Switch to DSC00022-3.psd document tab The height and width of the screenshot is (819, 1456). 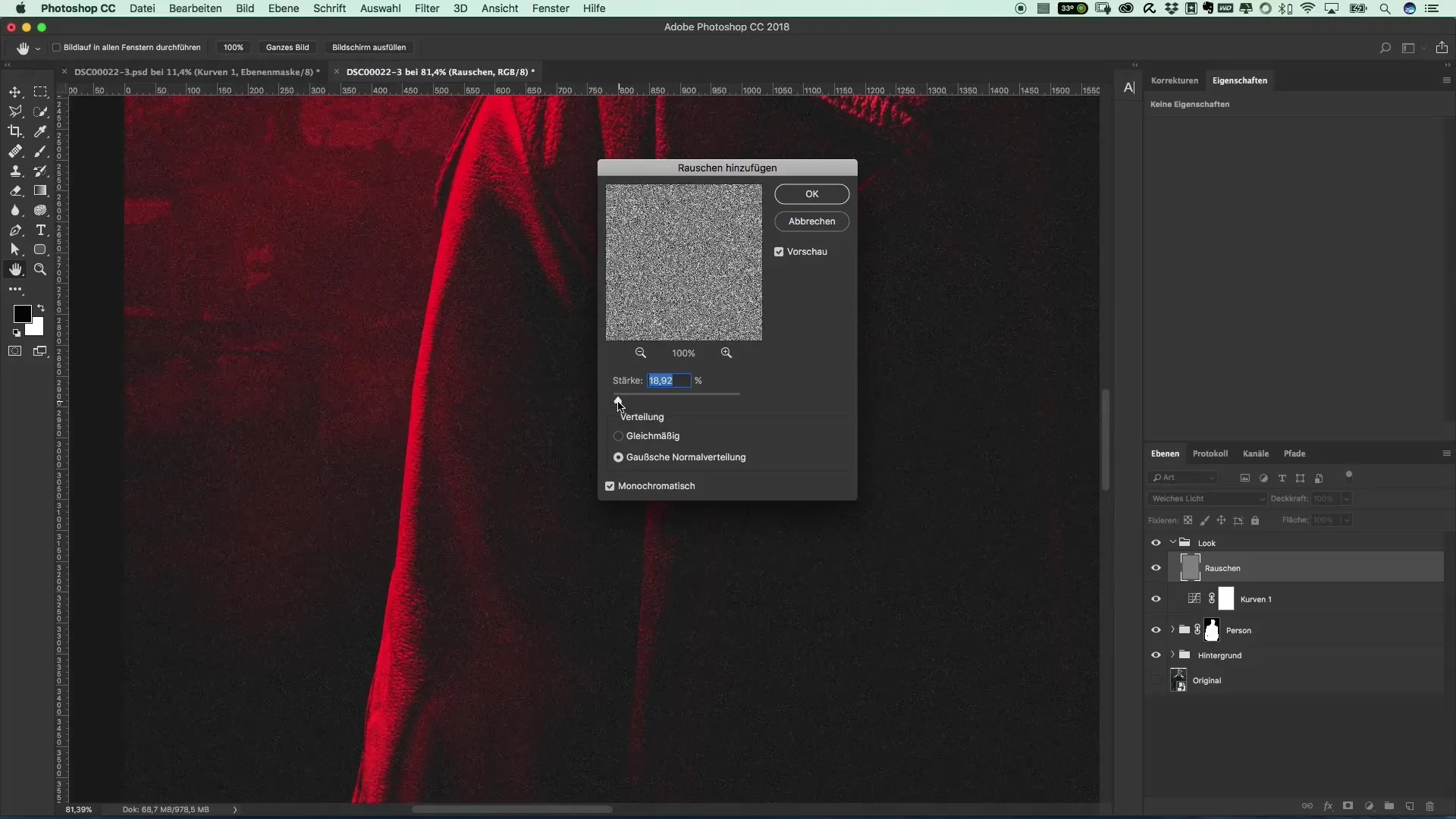[196, 72]
